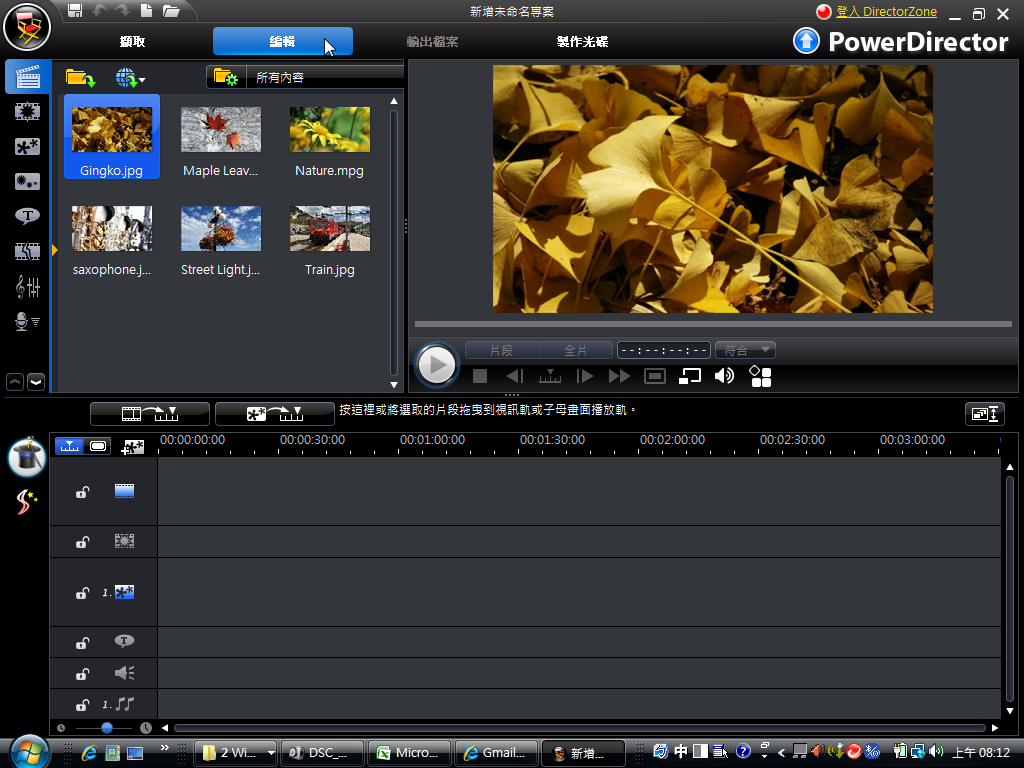Screen dimensions: 1024x768
Task: Launch the Magic Movie Wizard hat icon
Action: coord(27,456)
